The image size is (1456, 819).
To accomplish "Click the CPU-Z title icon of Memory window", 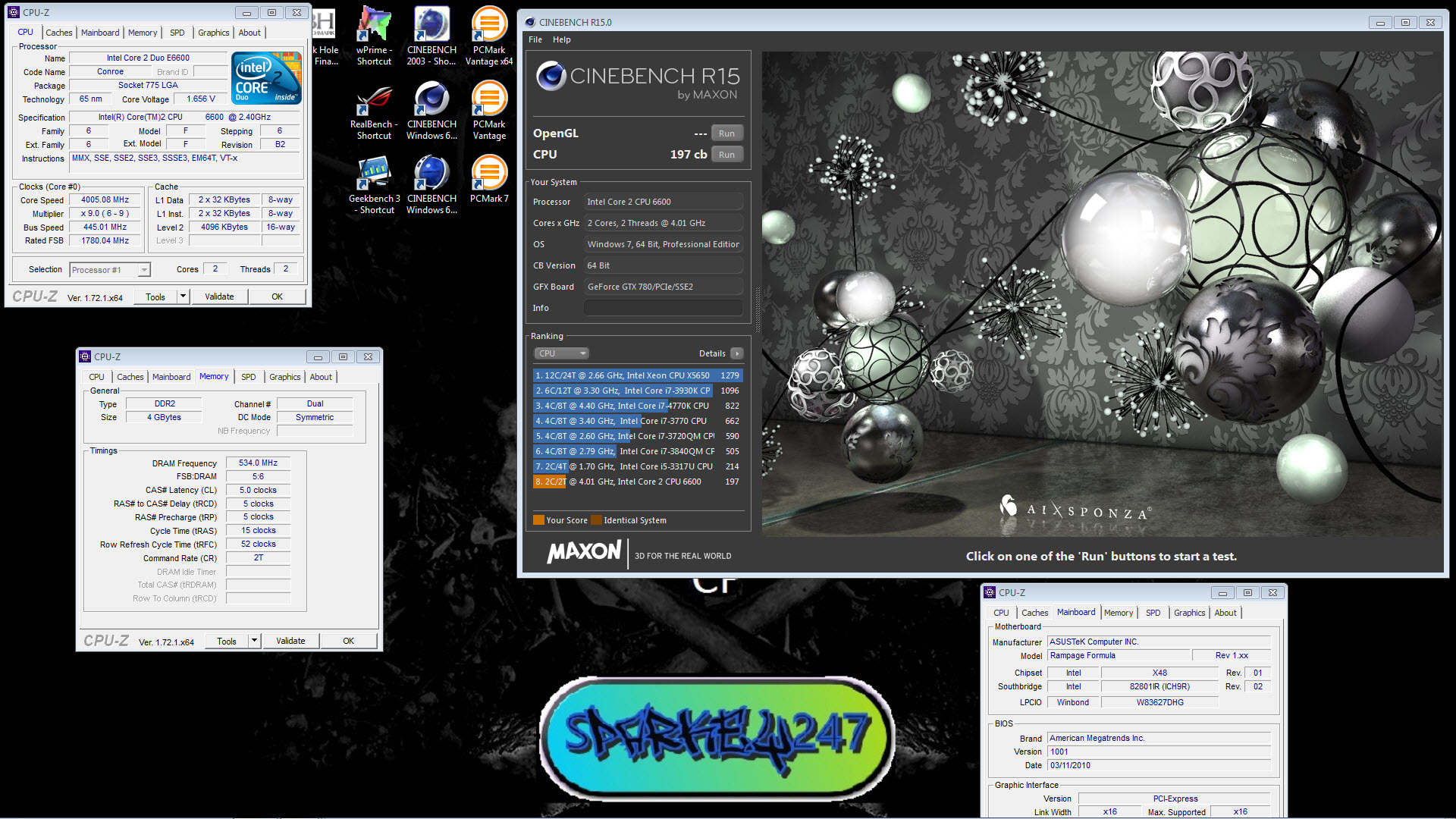I will pyautogui.click(x=85, y=356).
